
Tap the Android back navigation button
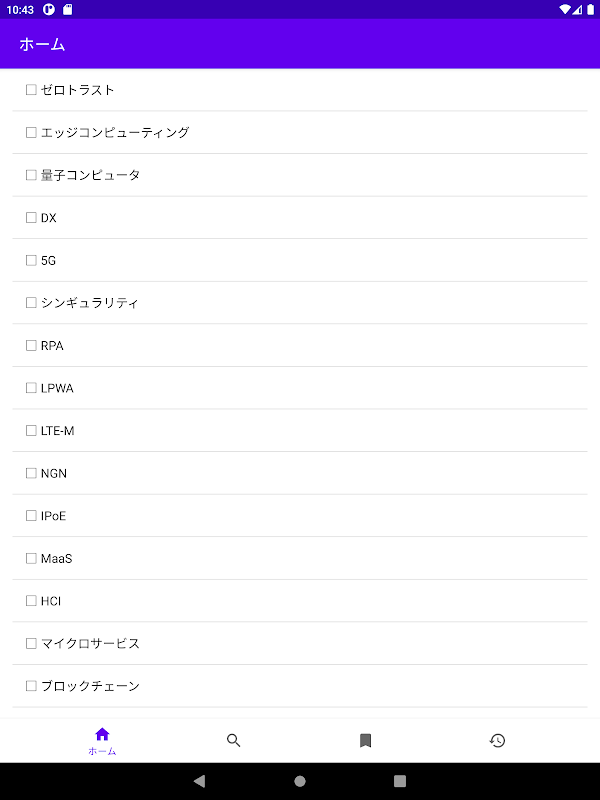(x=199, y=781)
